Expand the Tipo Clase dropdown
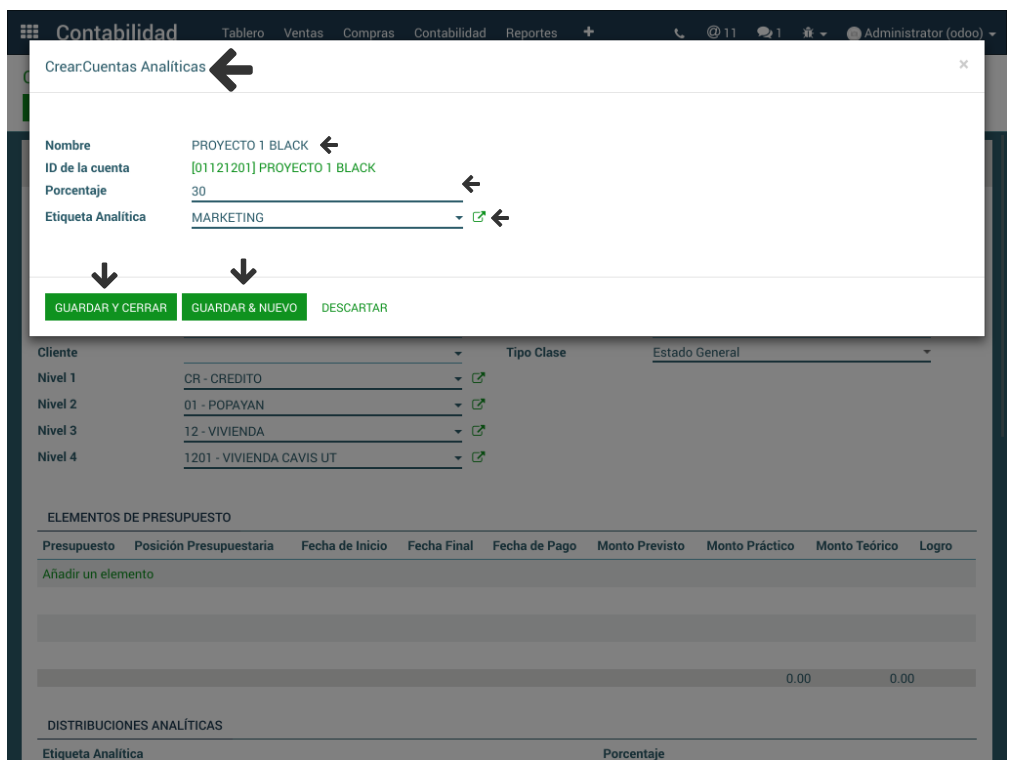This screenshot has height=767, width=1023. 926,353
